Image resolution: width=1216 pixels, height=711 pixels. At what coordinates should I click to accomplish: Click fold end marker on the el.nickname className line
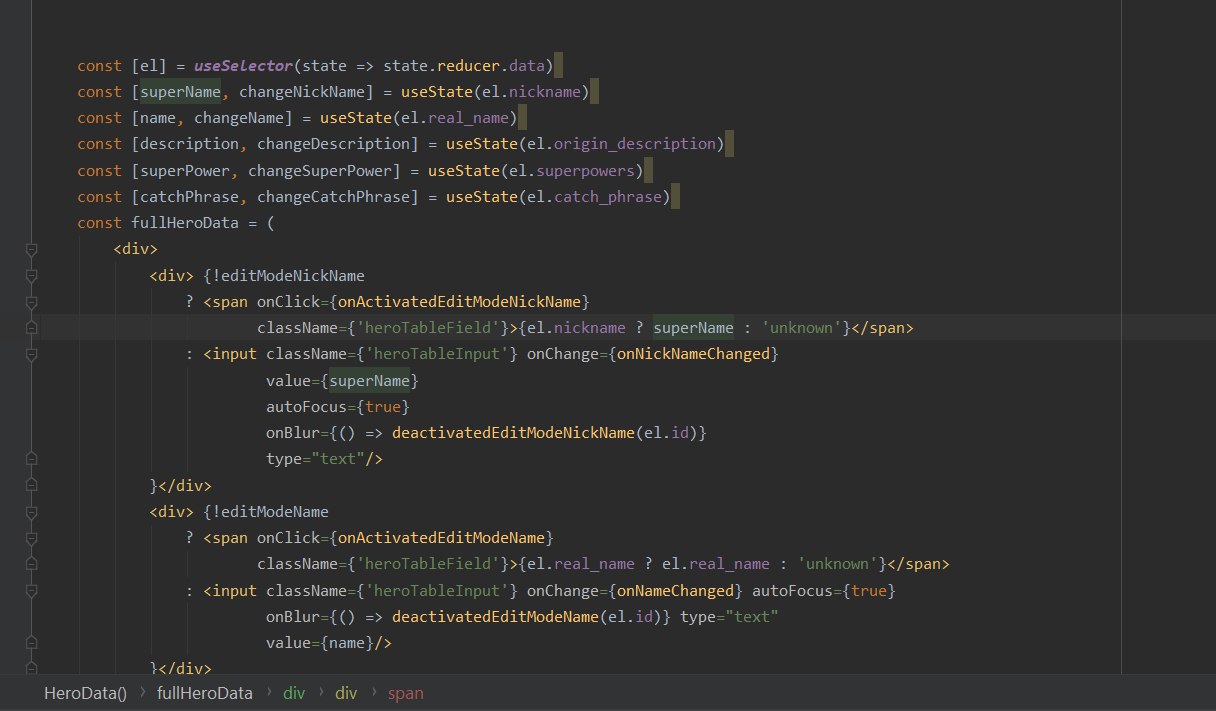31,327
